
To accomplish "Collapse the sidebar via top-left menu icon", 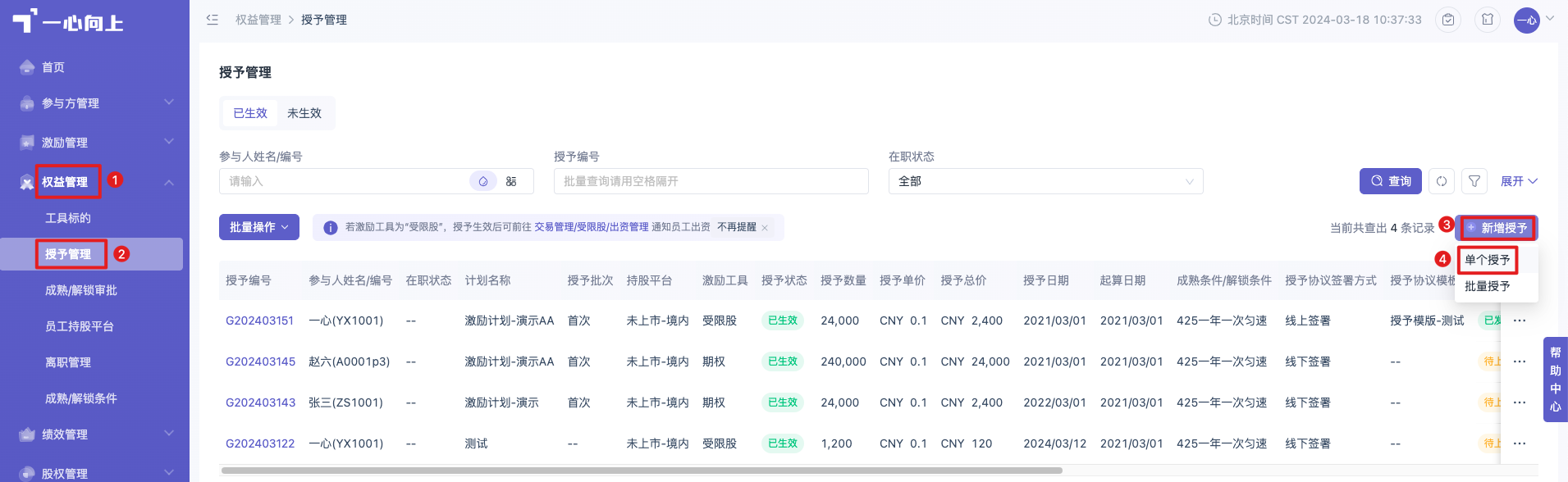I will tap(213, 20).
